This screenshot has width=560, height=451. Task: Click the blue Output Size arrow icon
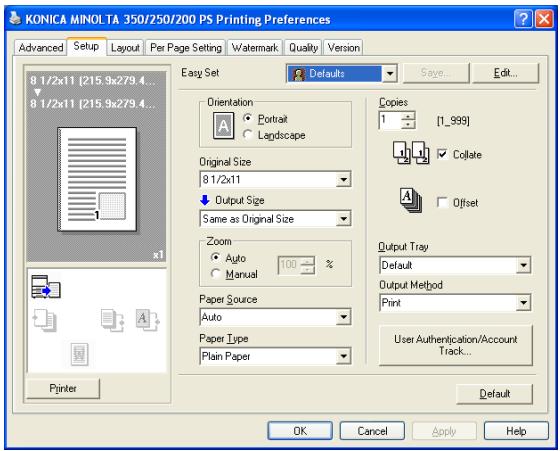205,200
